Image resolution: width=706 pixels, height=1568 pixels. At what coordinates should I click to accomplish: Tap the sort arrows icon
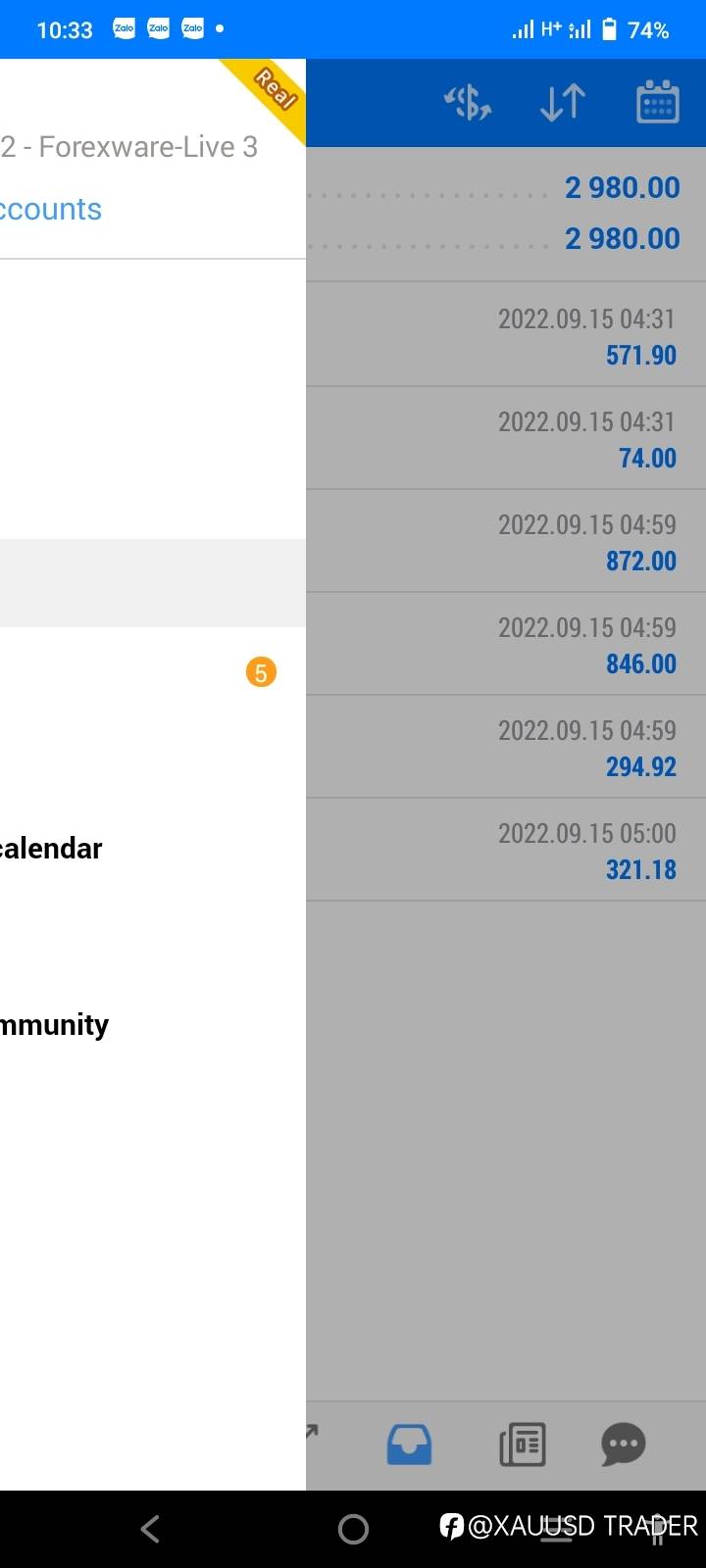pyautogui.click(x=563, y=103)
